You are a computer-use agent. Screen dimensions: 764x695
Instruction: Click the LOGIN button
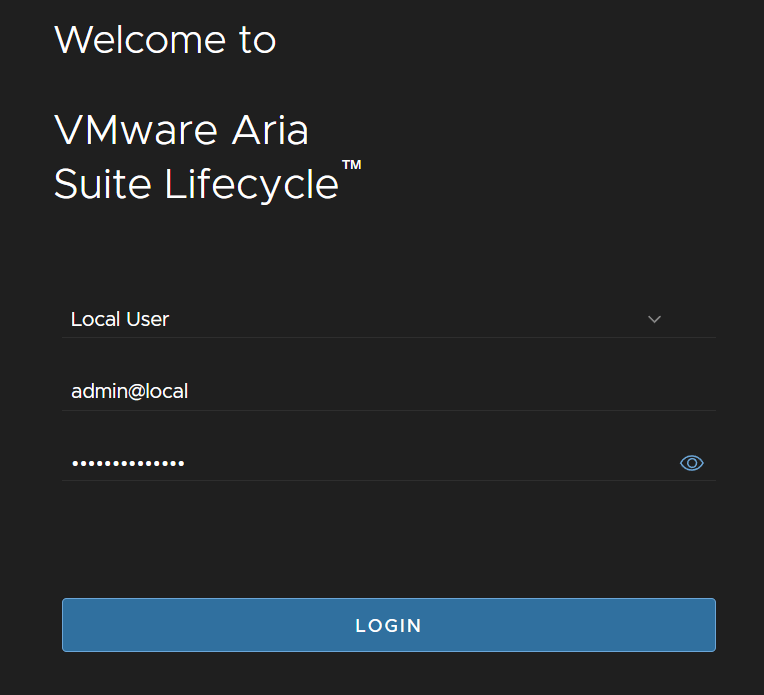(389, 625)
